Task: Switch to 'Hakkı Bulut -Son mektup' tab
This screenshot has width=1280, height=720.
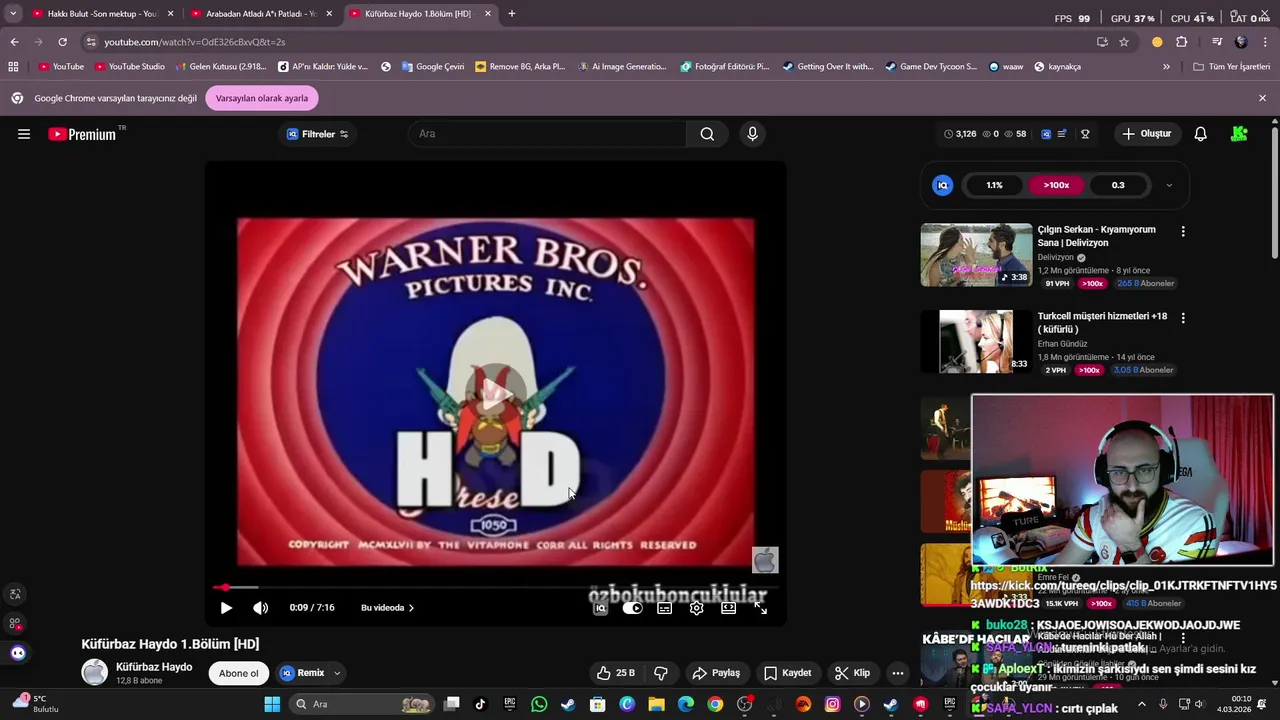Action: click(103, 14)
